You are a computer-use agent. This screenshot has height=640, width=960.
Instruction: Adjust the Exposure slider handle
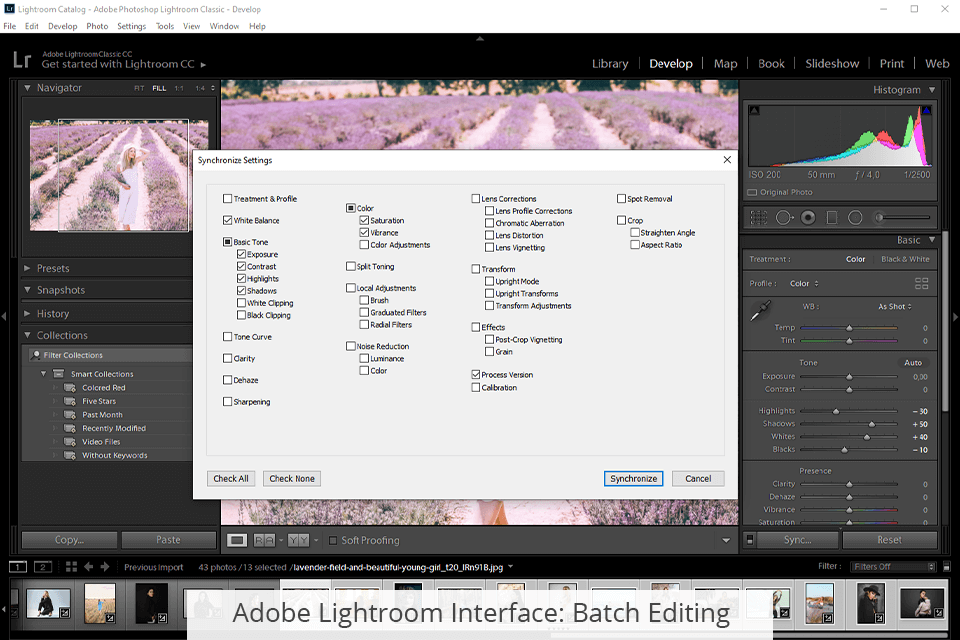[x=849, y=377]
